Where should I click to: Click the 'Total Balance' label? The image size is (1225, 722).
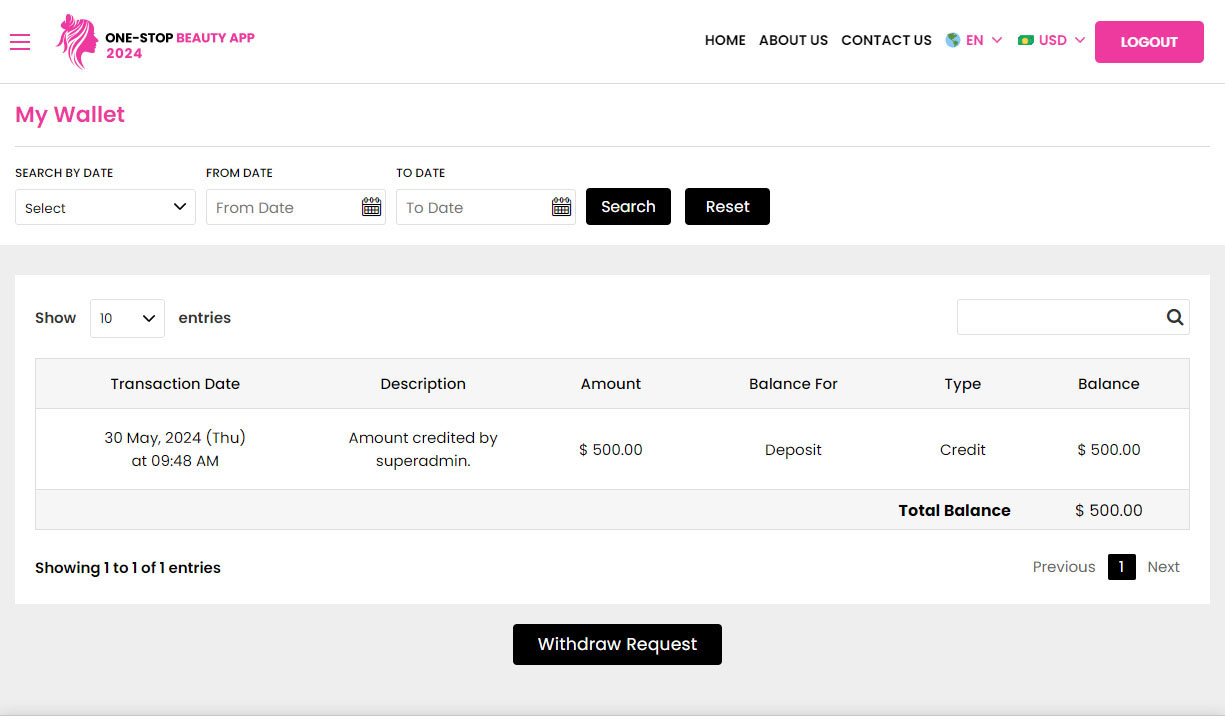click(954, 510)
